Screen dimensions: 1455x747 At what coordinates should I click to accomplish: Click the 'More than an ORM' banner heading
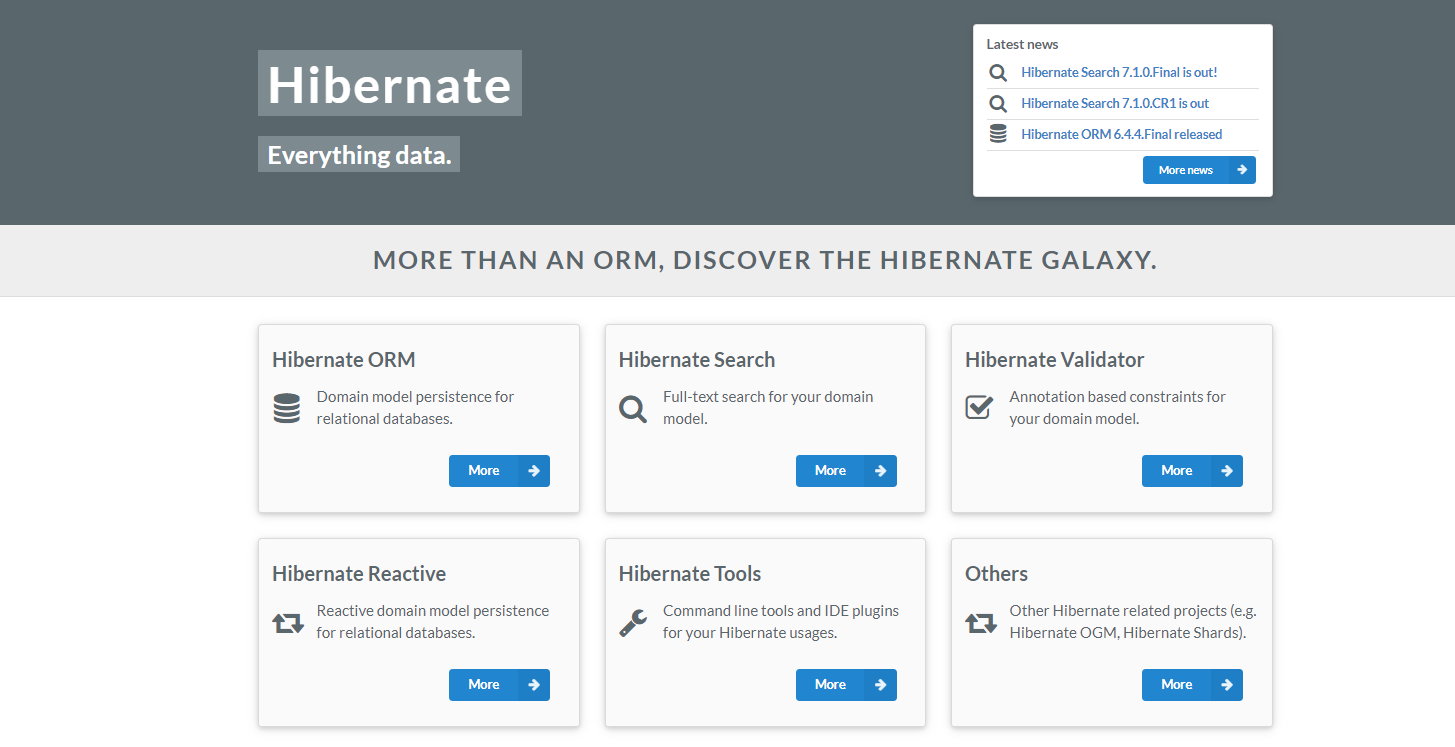pos(765,261)
